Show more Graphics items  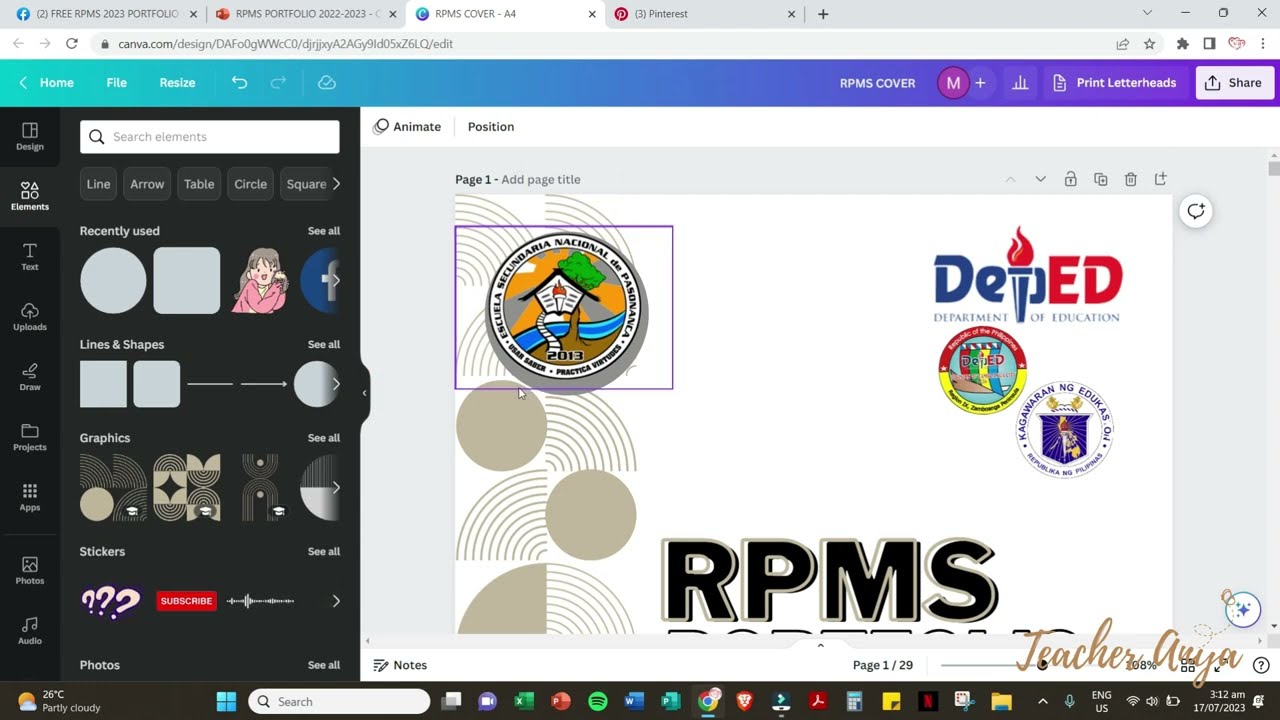336,487
